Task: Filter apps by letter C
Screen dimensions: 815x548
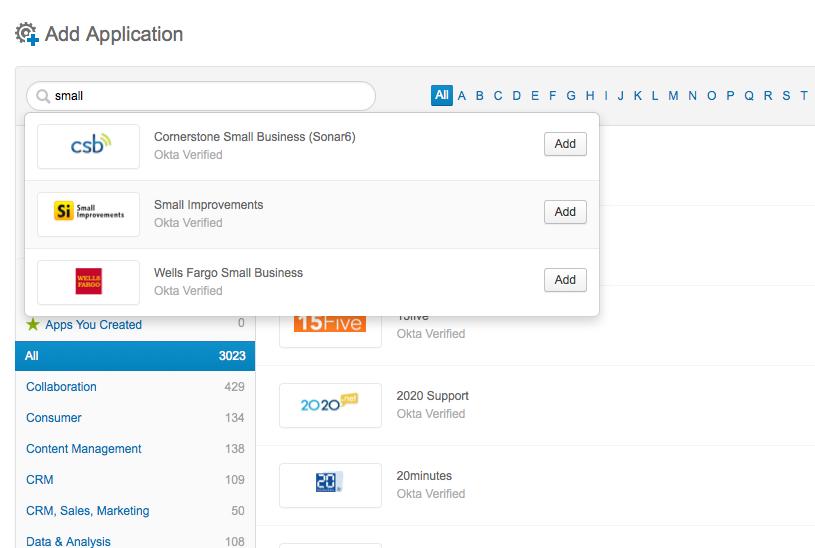Action: (x=498, y=96)
